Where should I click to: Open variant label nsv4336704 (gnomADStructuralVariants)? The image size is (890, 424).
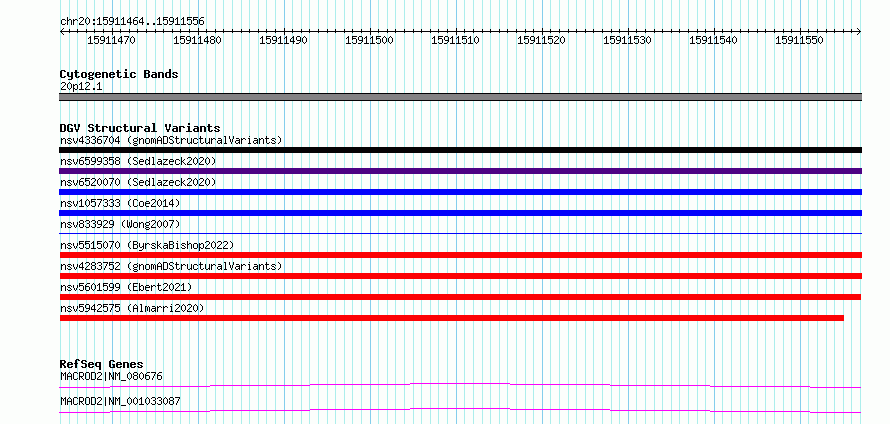[x=171, y=140]
